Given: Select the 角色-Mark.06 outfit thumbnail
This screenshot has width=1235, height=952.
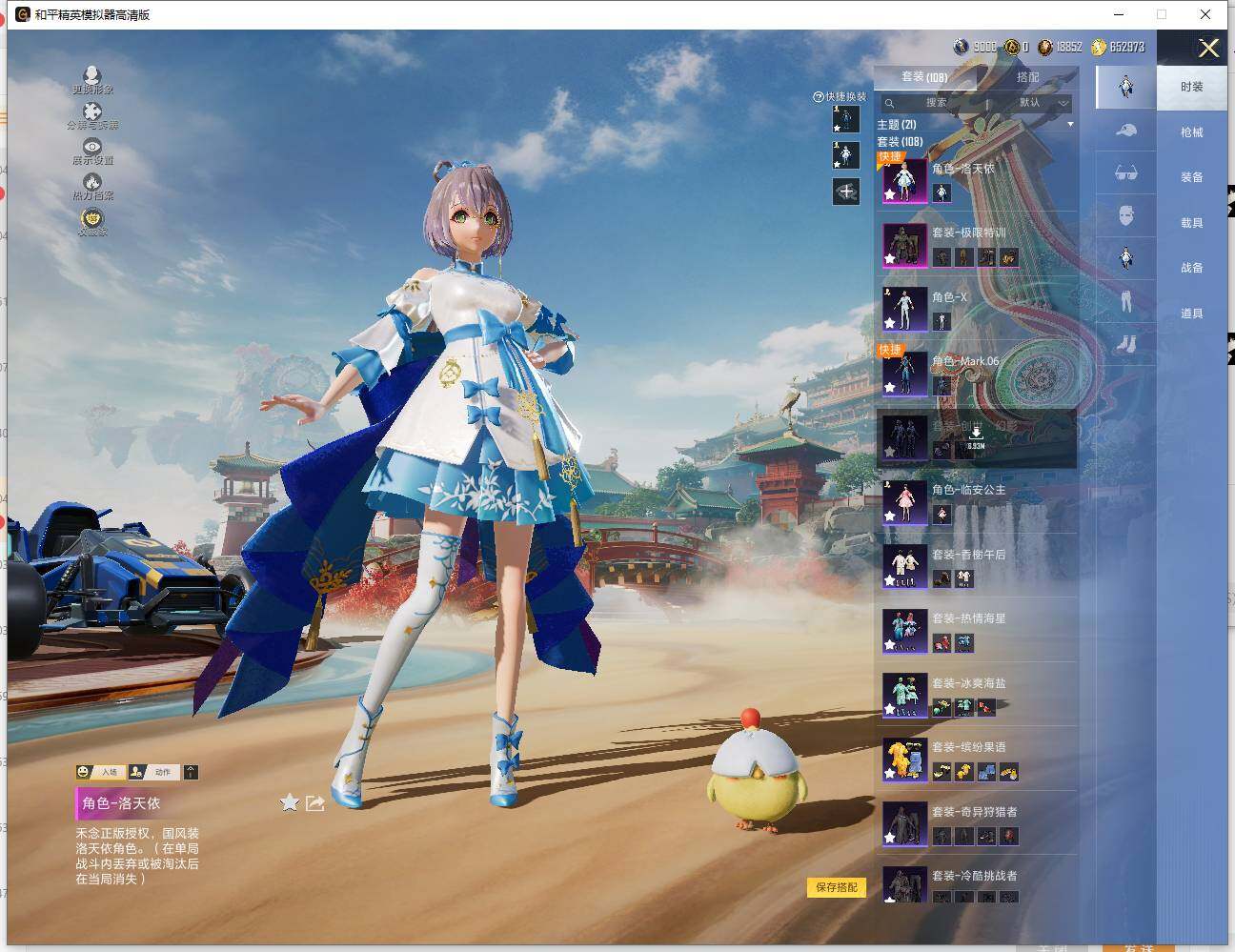Looking at the screenshot, I should [904, 374].
